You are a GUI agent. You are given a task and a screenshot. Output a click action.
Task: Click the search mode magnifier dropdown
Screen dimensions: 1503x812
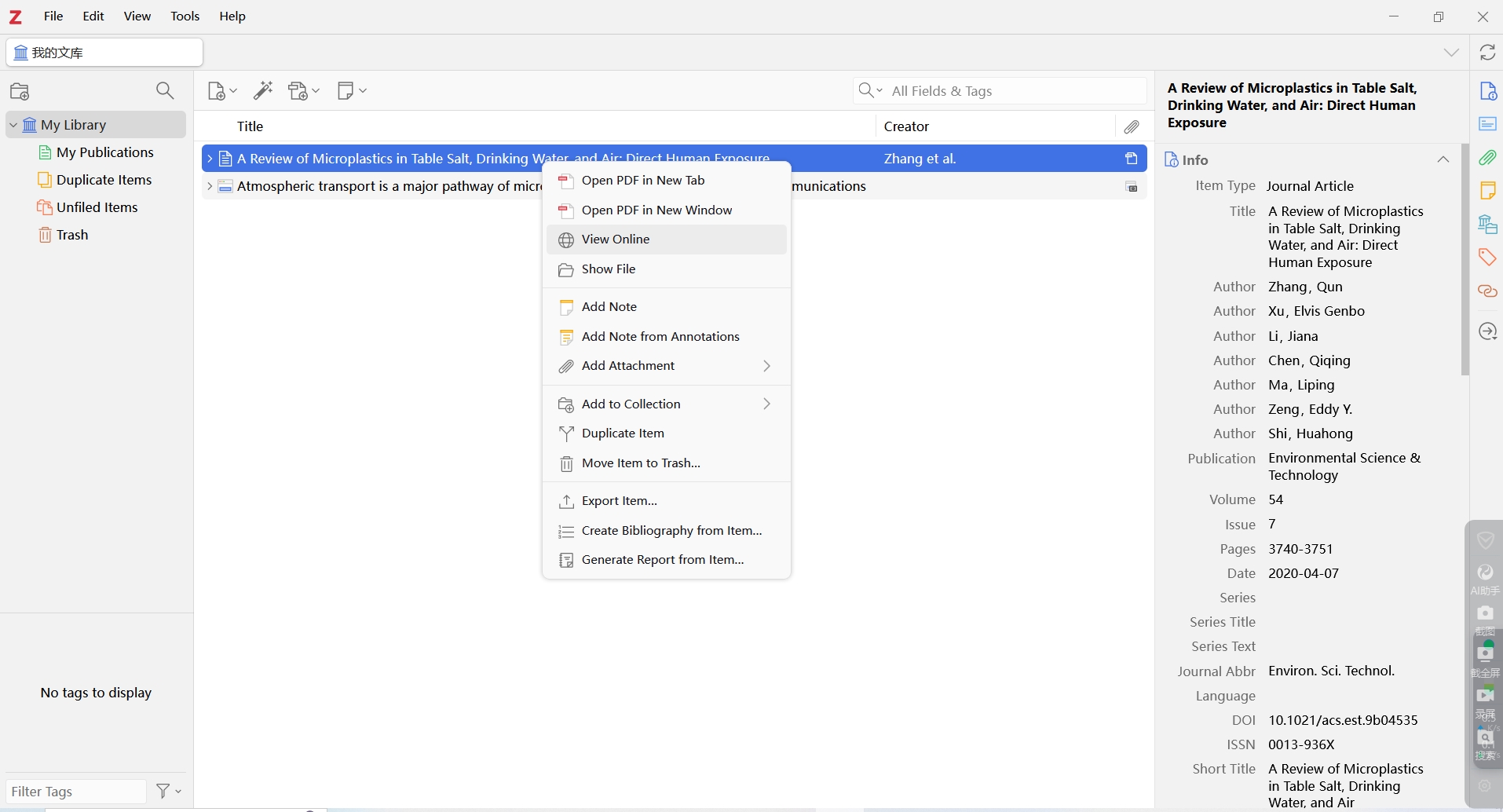click(x=870, y=91)
